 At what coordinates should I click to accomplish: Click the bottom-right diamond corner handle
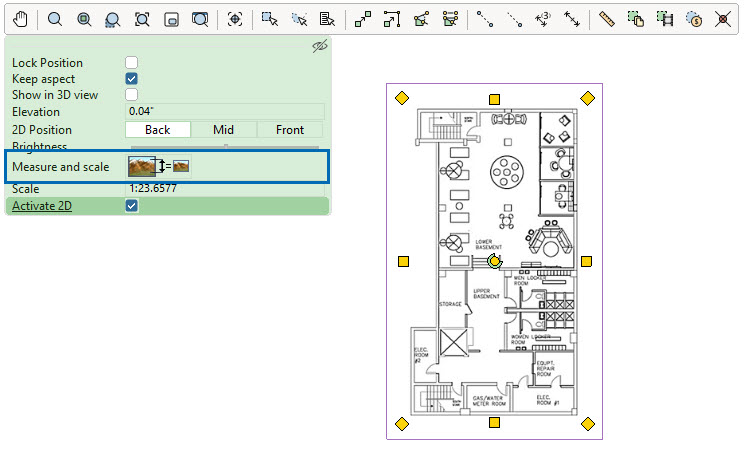click(588, 424)
